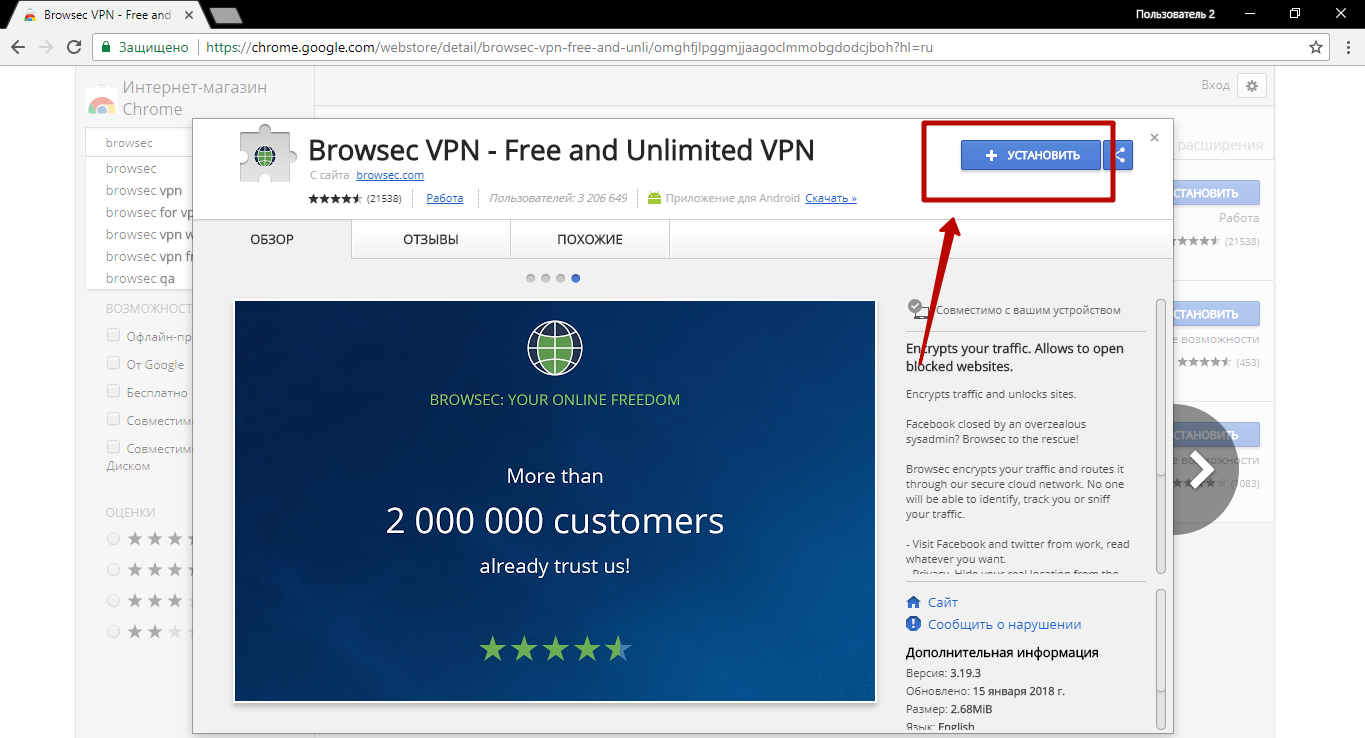This screenshot has width=1365, height=738.
Task: Click the first background УСТАНОВИТЬ button
Action: coord(1216,193)
